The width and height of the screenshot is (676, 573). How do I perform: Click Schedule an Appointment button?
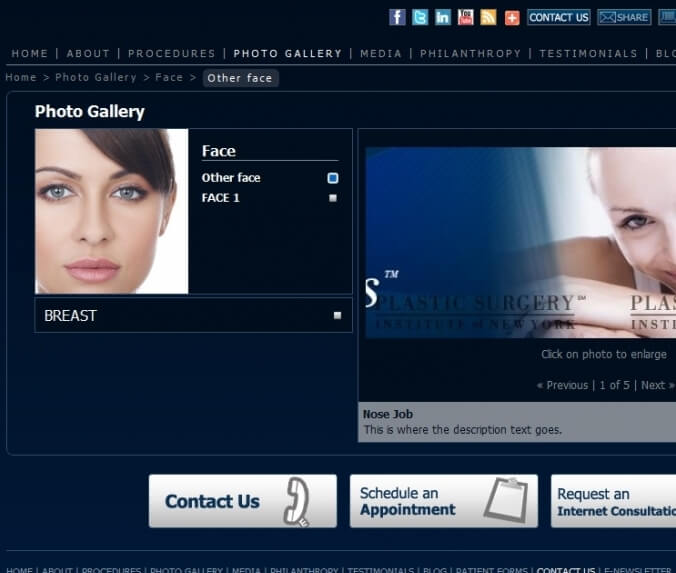443,501
